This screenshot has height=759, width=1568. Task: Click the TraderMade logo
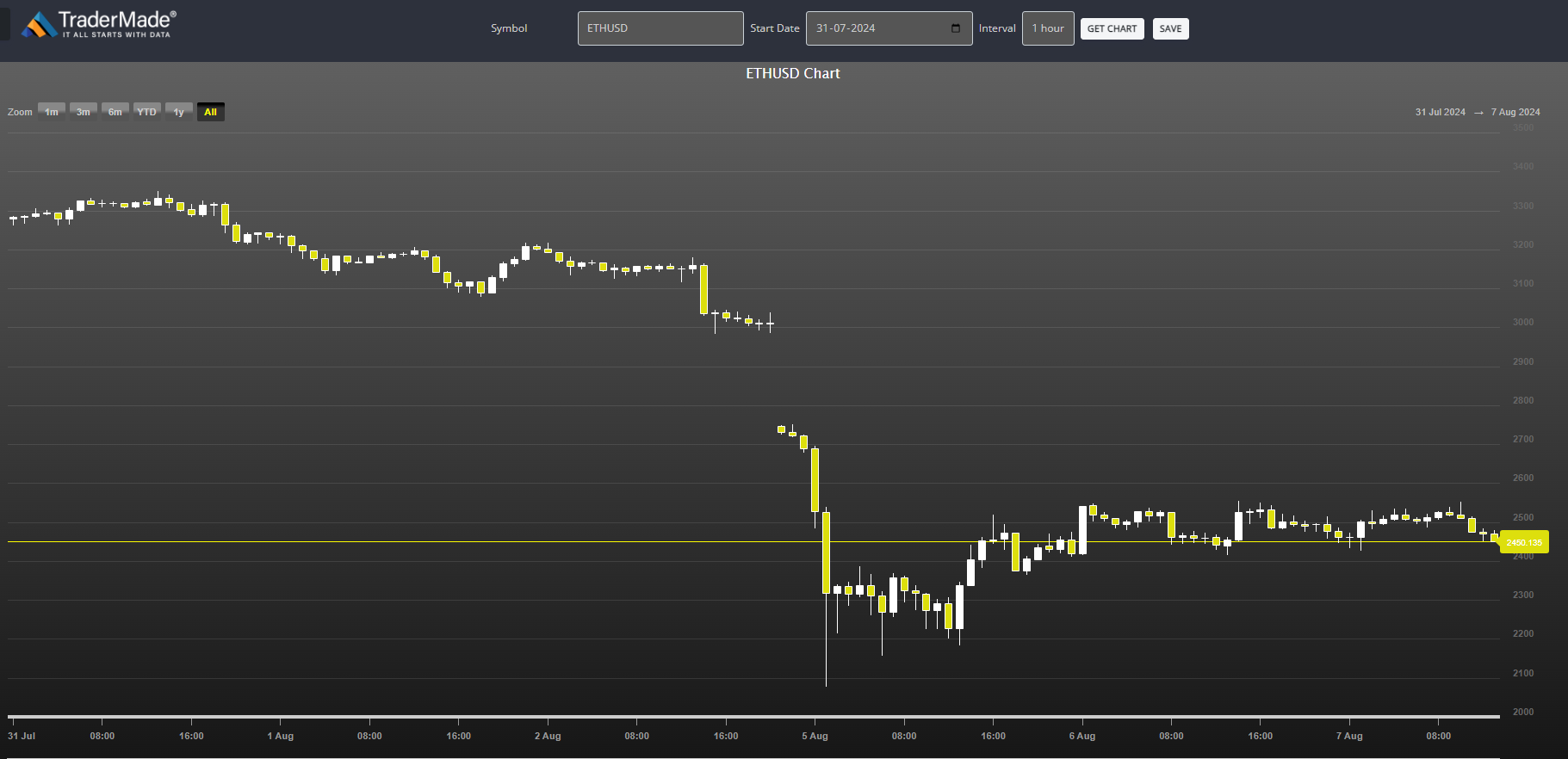click(x=98, y=24)
